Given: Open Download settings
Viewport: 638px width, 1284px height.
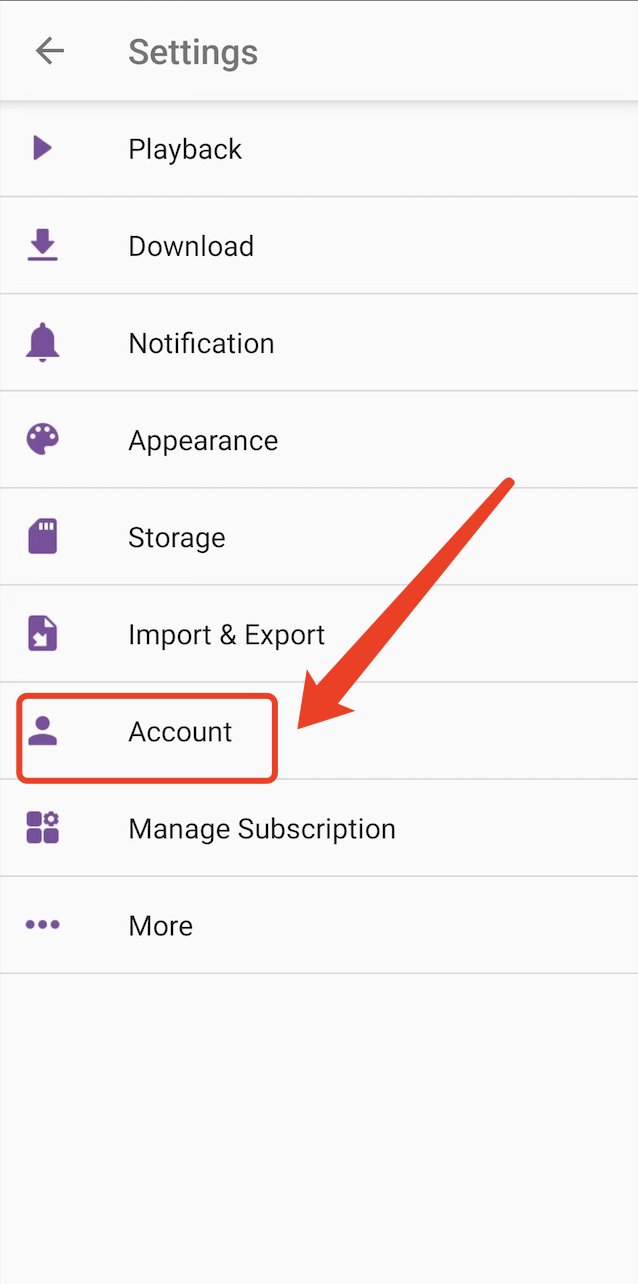Looking at the screenshot, I should point(191,246).
